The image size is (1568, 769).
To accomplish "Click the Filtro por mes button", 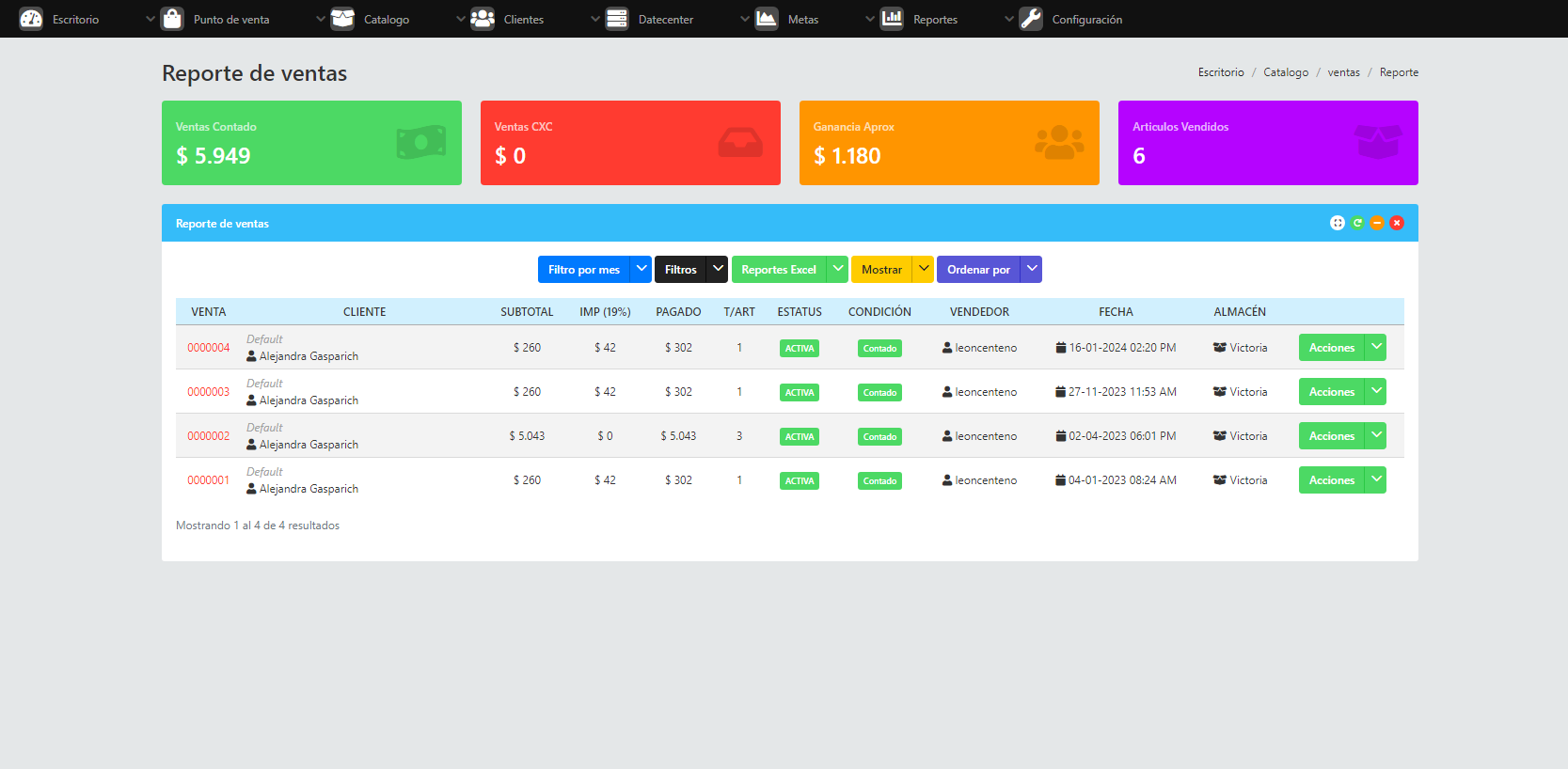I will (x=584, y=269).
